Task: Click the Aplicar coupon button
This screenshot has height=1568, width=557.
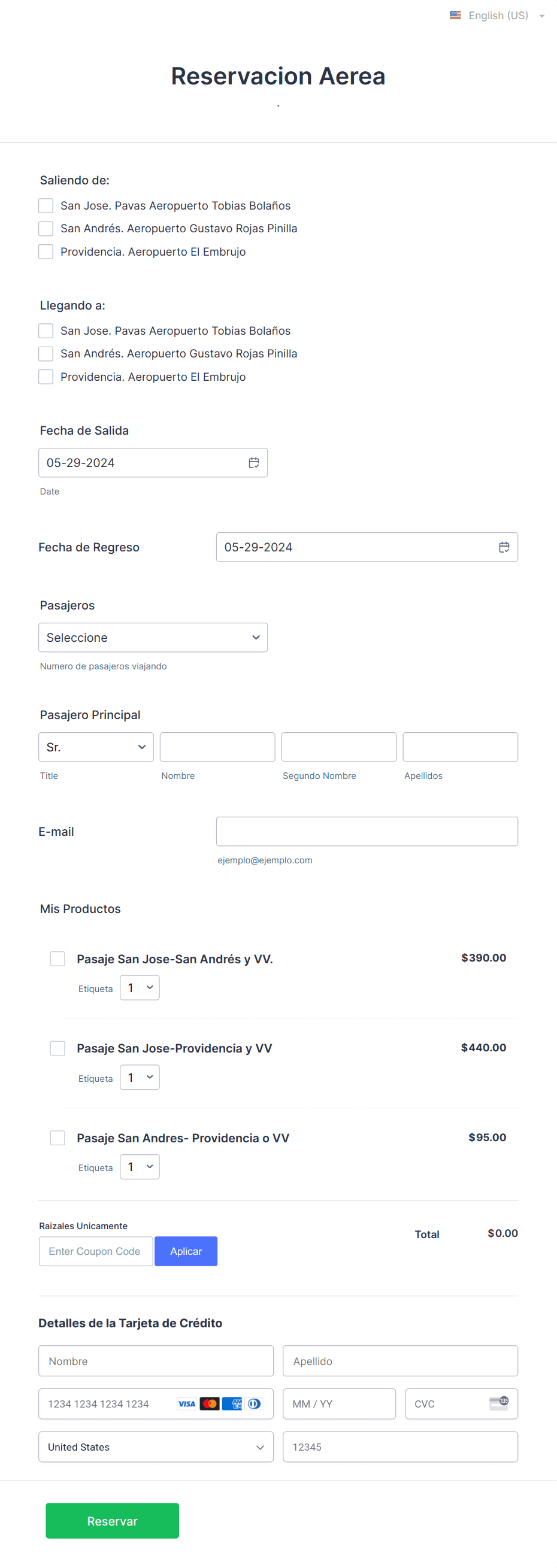Action: click(x=186, y=1251)
